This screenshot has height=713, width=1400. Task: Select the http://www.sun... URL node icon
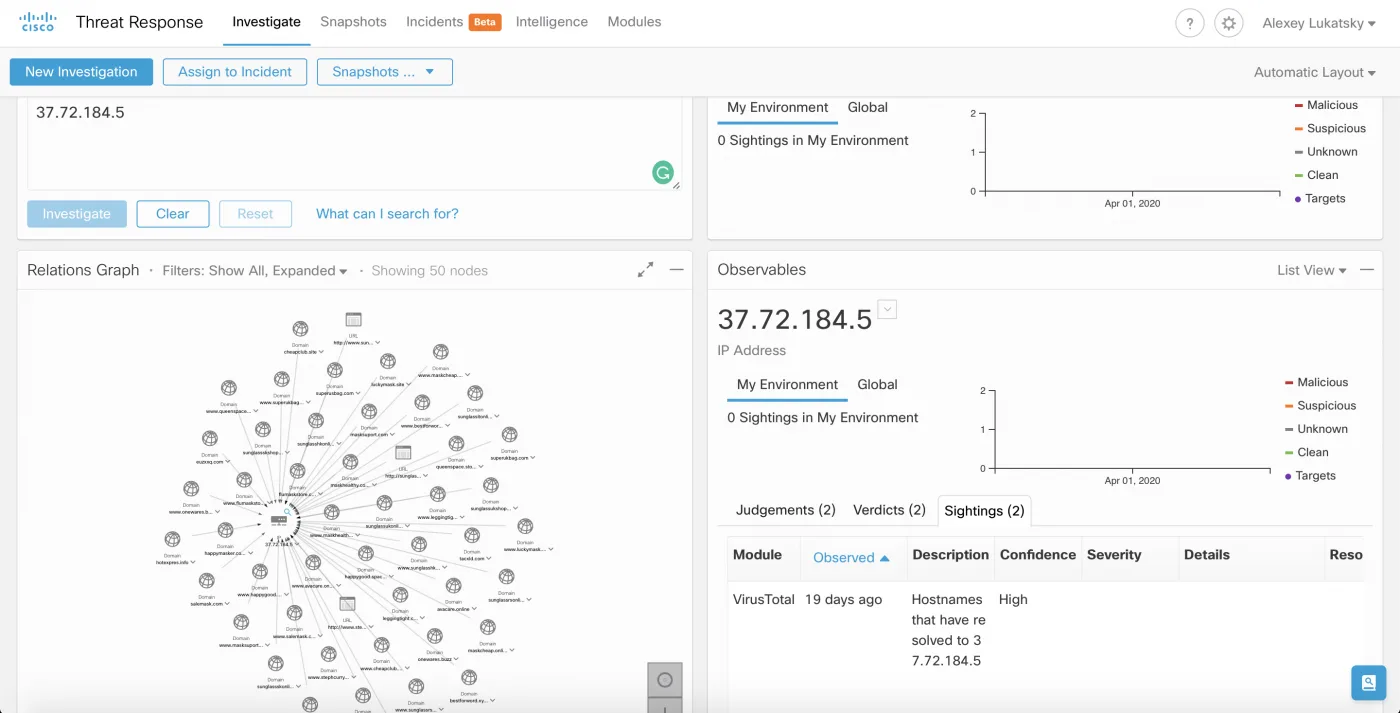click(x=353, y=319)
